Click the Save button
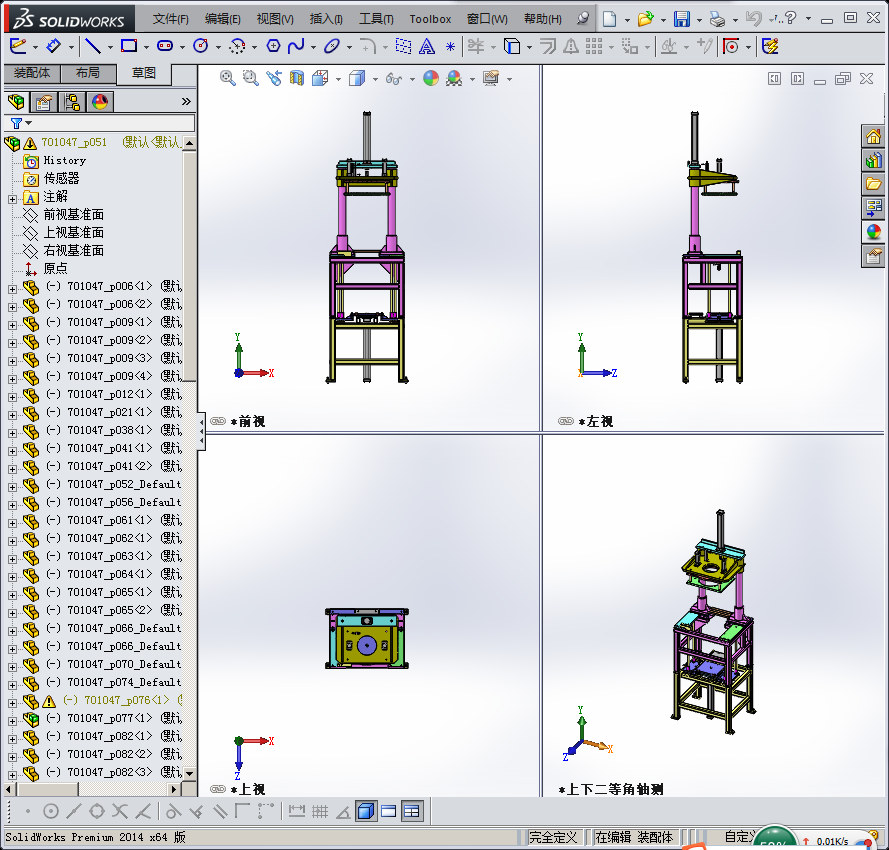This screenshot has height=850, width=889. point(681,19)
